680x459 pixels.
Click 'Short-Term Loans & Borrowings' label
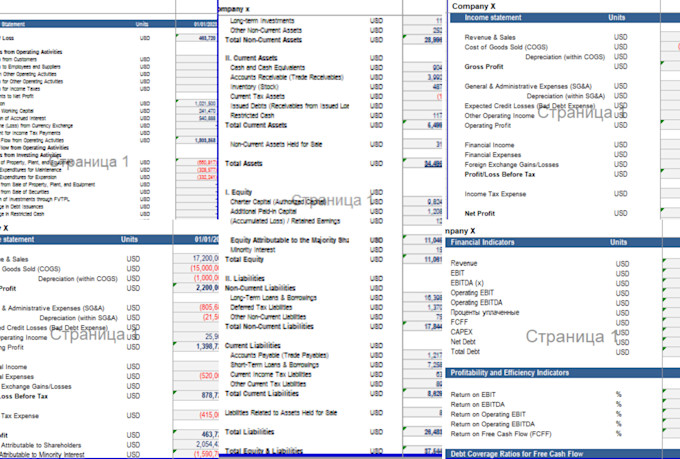point(274,365)
